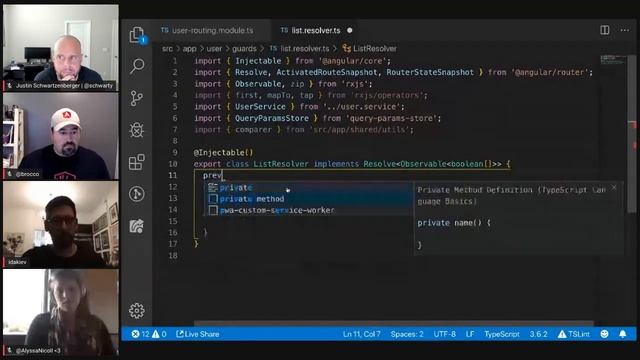Click 'ActivatedRouteSnapshot' in imports
This screenshot has height=360, width=640.
pos(327,72)
